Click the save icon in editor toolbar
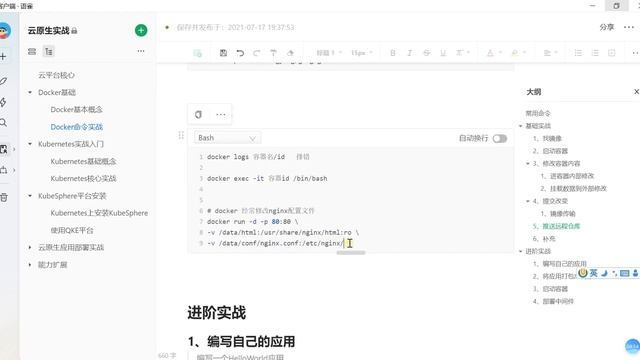 tap(223, 53)
